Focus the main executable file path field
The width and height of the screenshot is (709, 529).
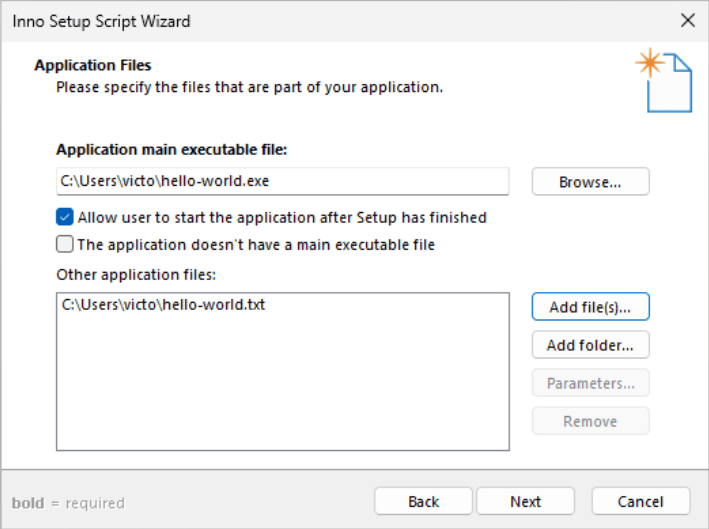[x=283, y=181]
